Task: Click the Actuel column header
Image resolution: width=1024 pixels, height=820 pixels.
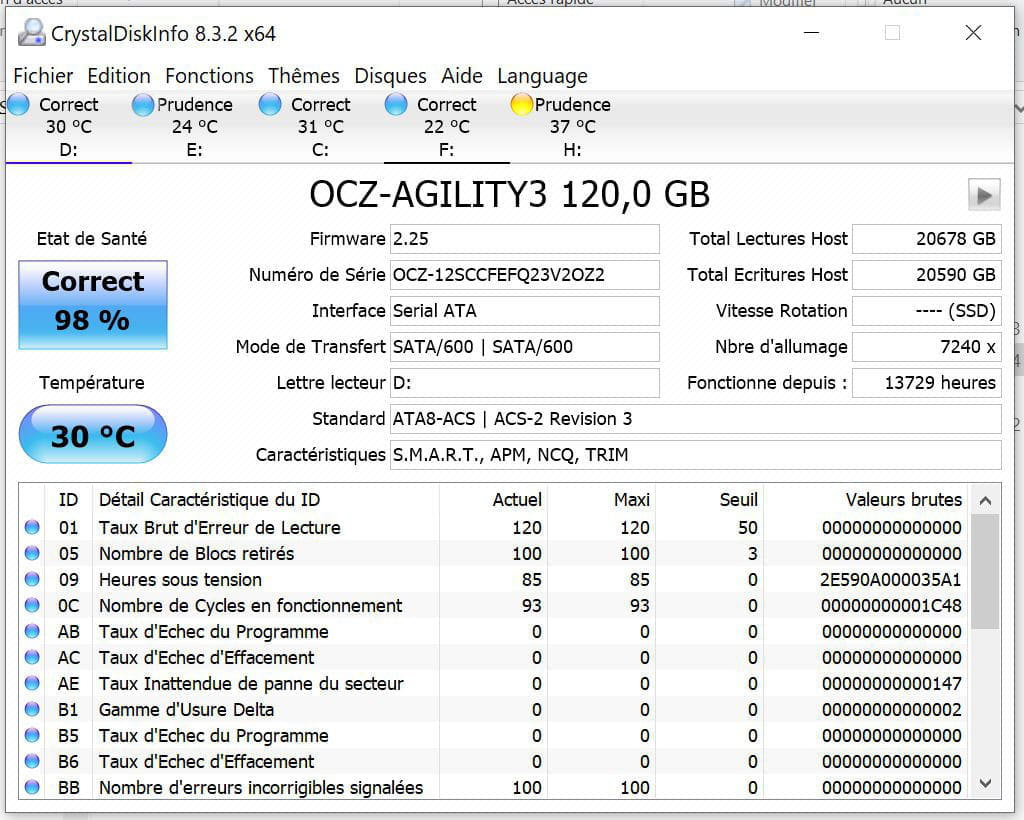Action: [493, 499]
